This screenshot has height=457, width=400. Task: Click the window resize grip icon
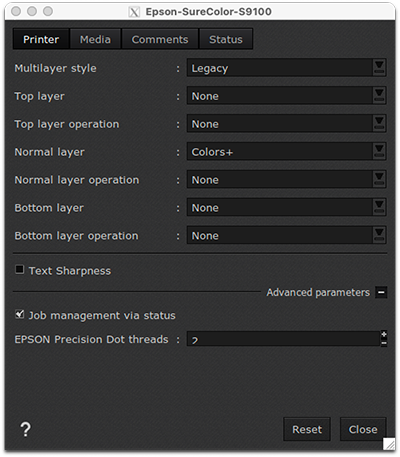(389, 444)
